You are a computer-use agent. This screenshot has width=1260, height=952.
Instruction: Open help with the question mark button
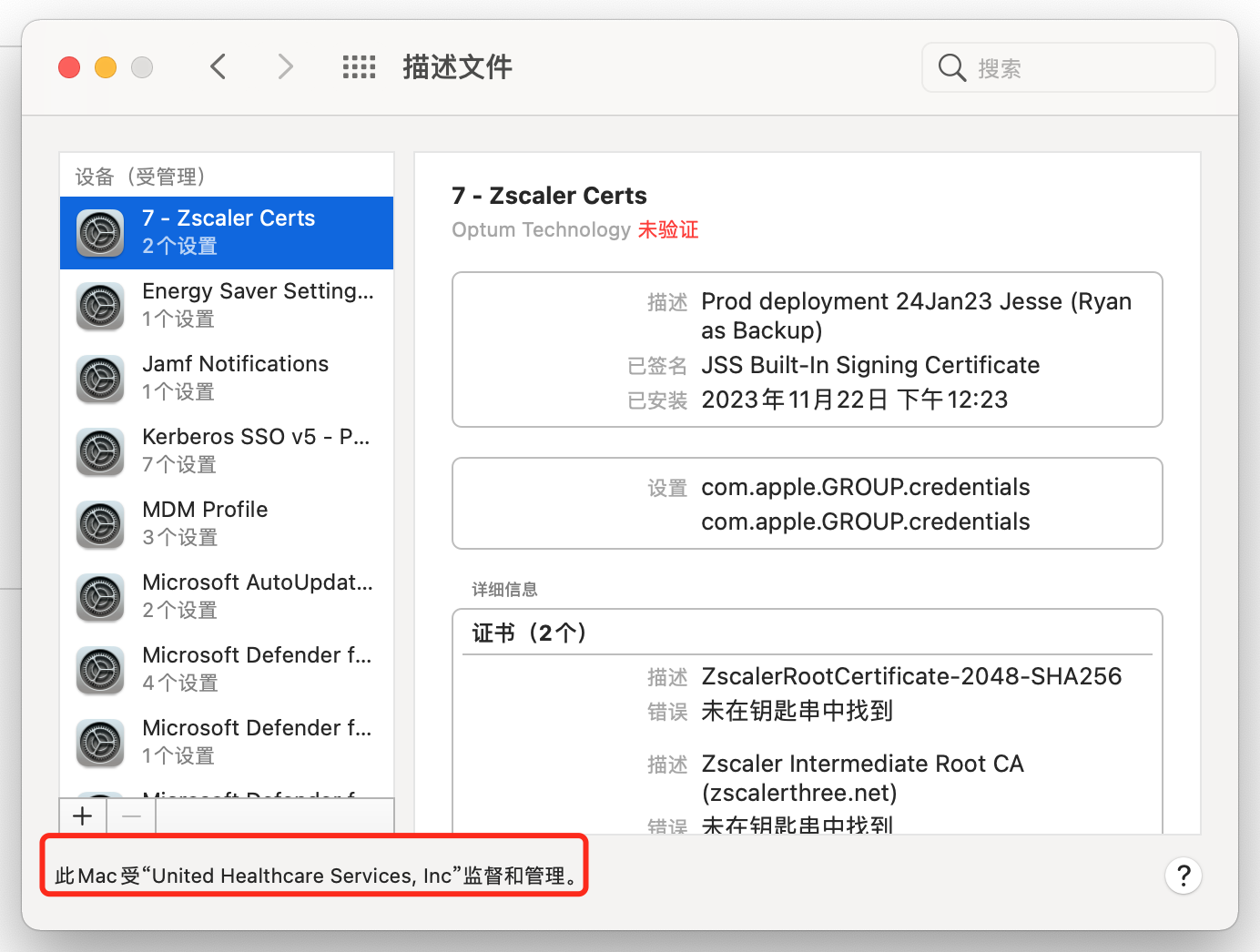tap(1183, 876)
